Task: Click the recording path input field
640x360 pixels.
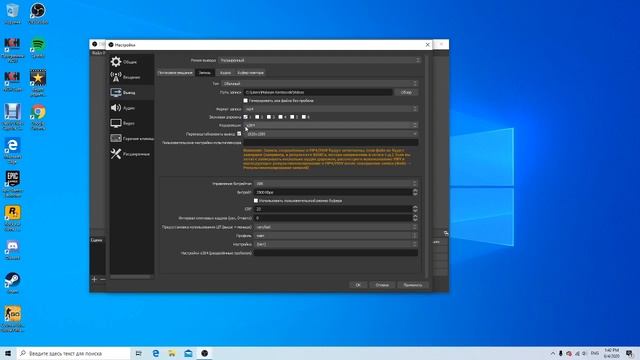Action: tap(318, 92)
